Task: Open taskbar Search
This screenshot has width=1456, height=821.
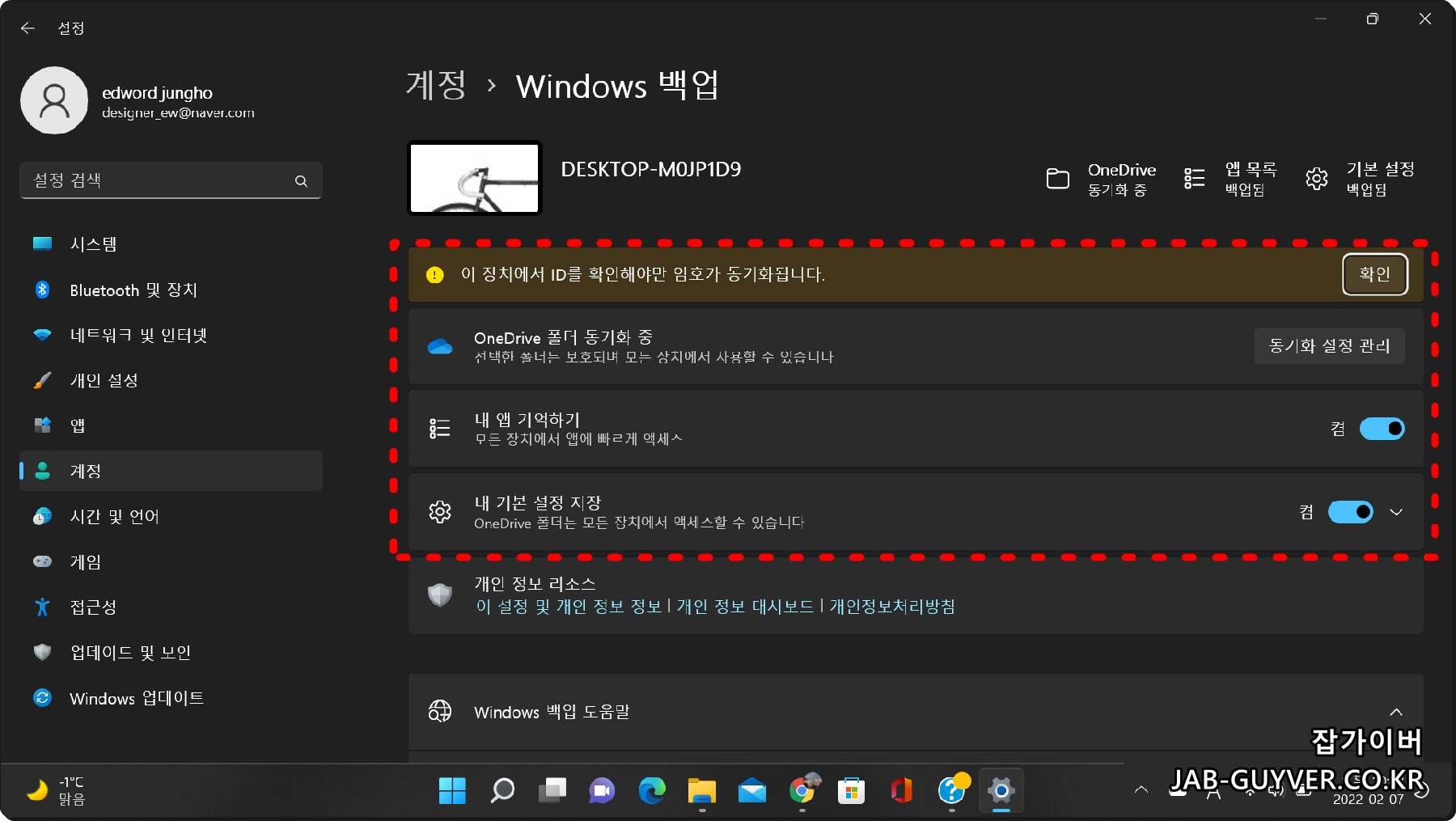Action: point(502,790)
